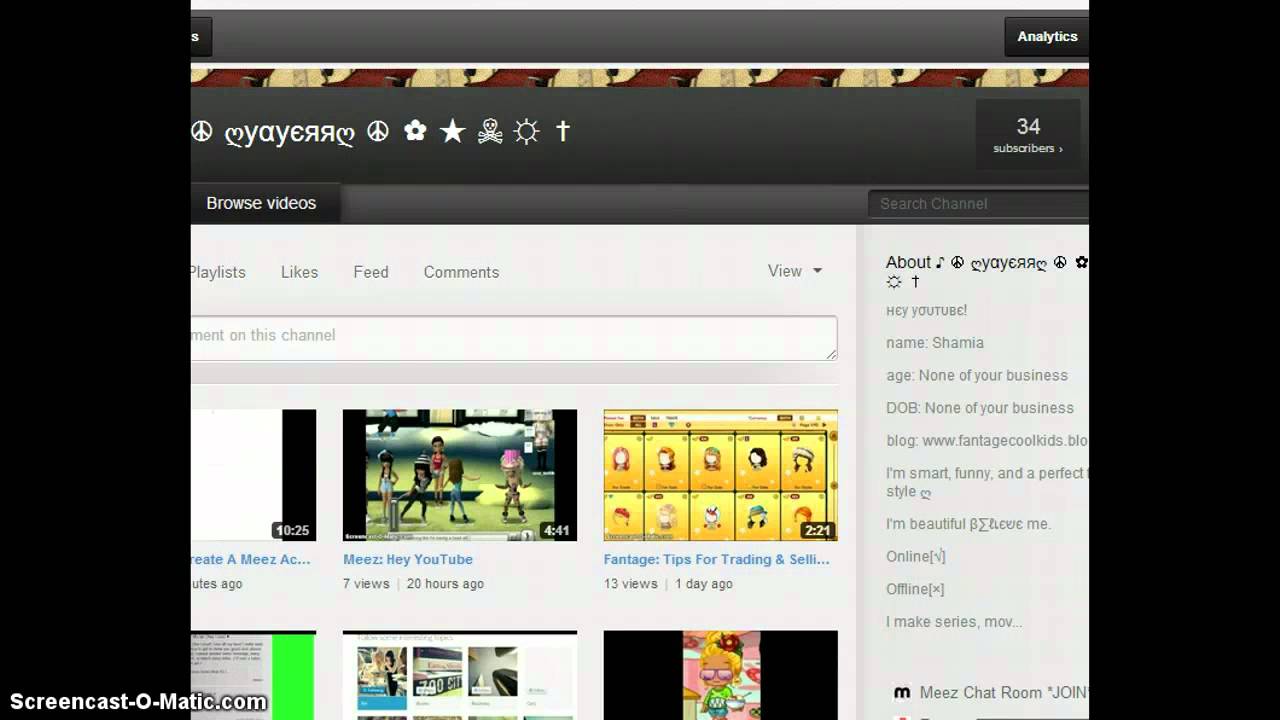This screenshot has height=720, width=1280.
Task: Open the blonde cartoon girl video thumbnail
Action: coord(721,675)
